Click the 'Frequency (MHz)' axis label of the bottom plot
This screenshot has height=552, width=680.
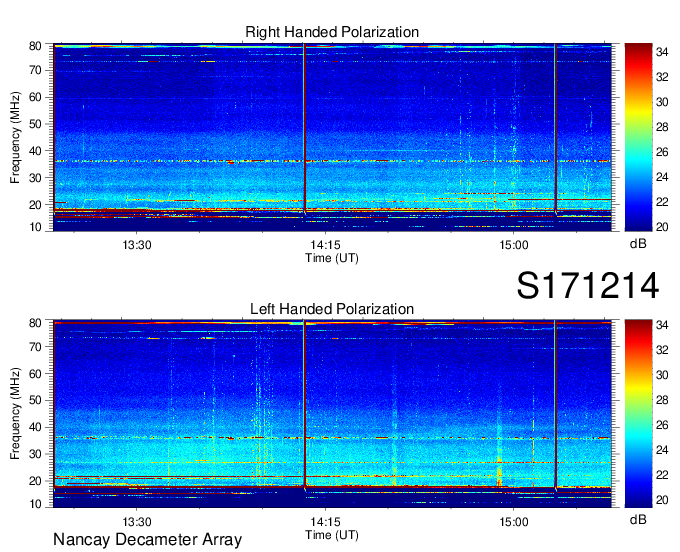pyautogui.click(x=15, y=414)
